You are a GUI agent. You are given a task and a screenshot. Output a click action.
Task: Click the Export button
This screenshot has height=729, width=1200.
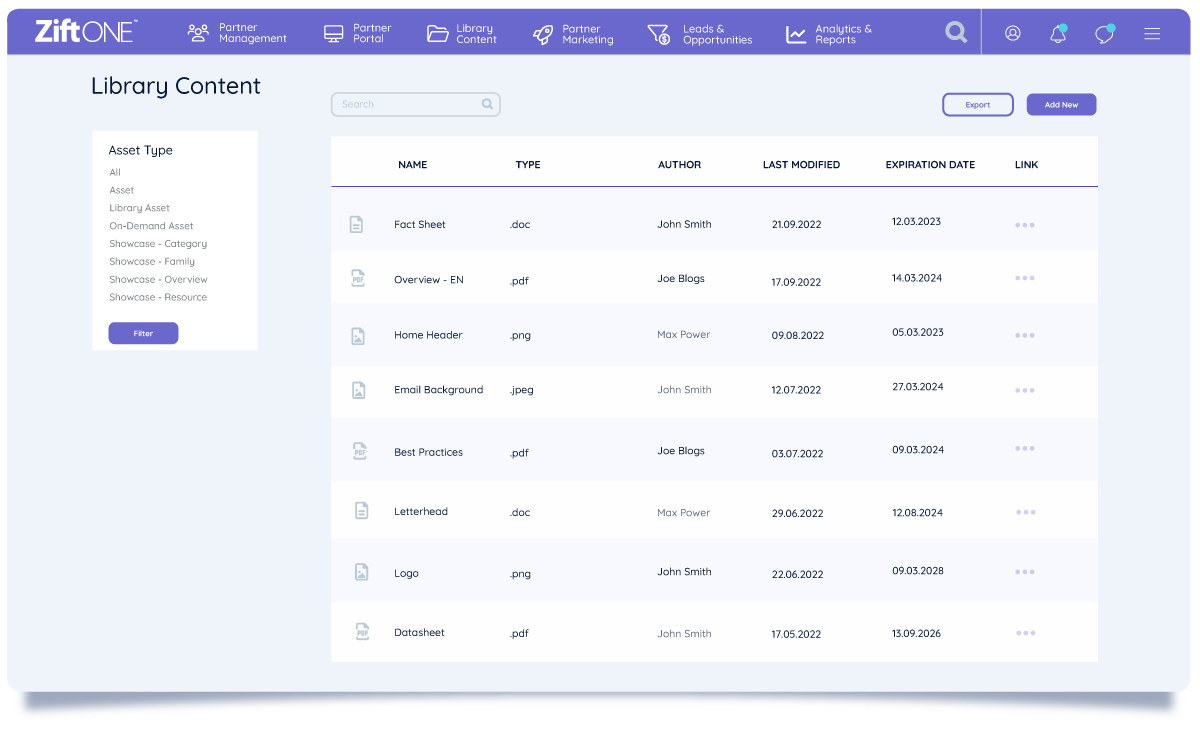coord(977,105)
